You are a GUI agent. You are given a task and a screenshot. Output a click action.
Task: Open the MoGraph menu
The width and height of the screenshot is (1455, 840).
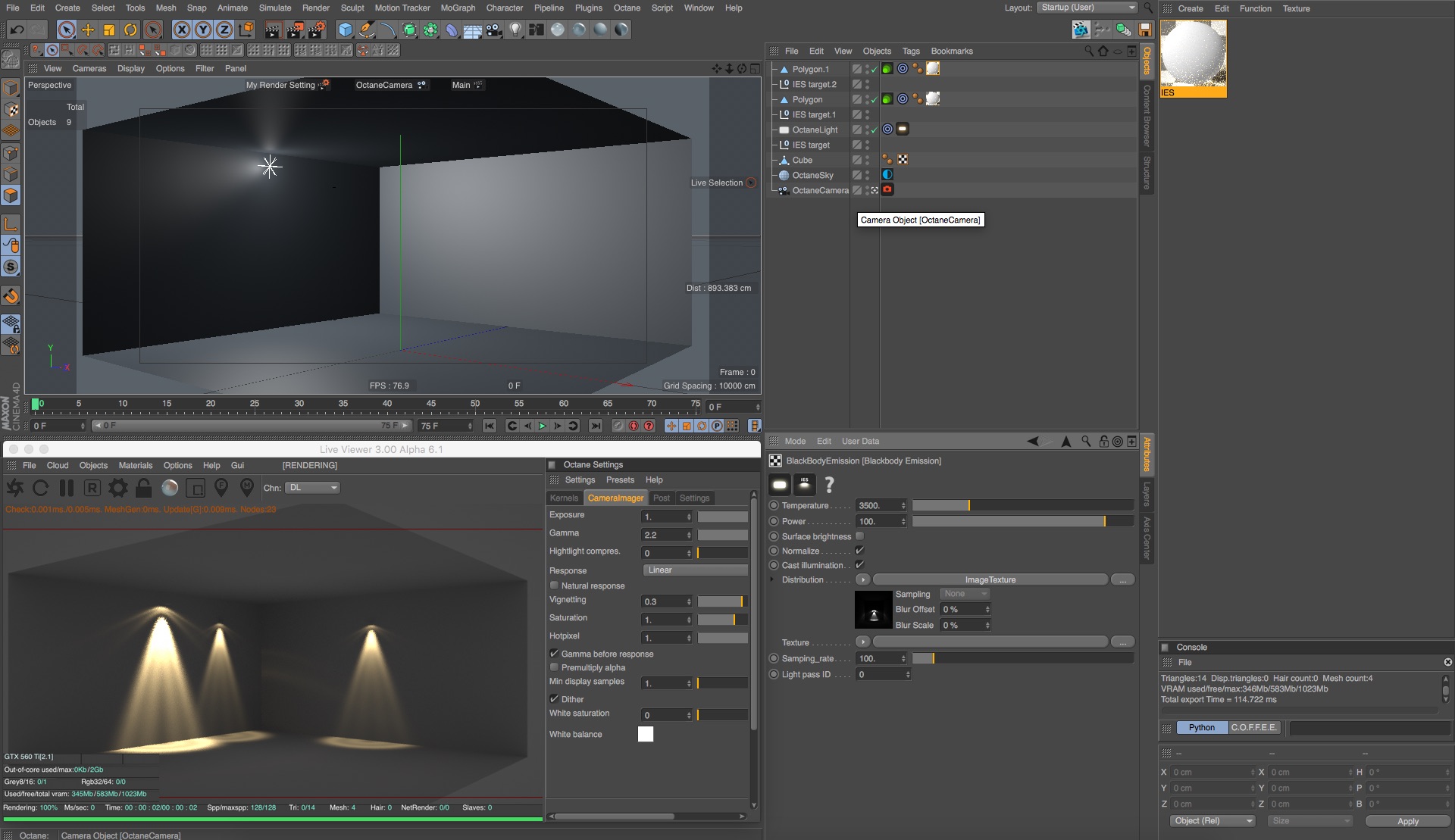point(458,8)
